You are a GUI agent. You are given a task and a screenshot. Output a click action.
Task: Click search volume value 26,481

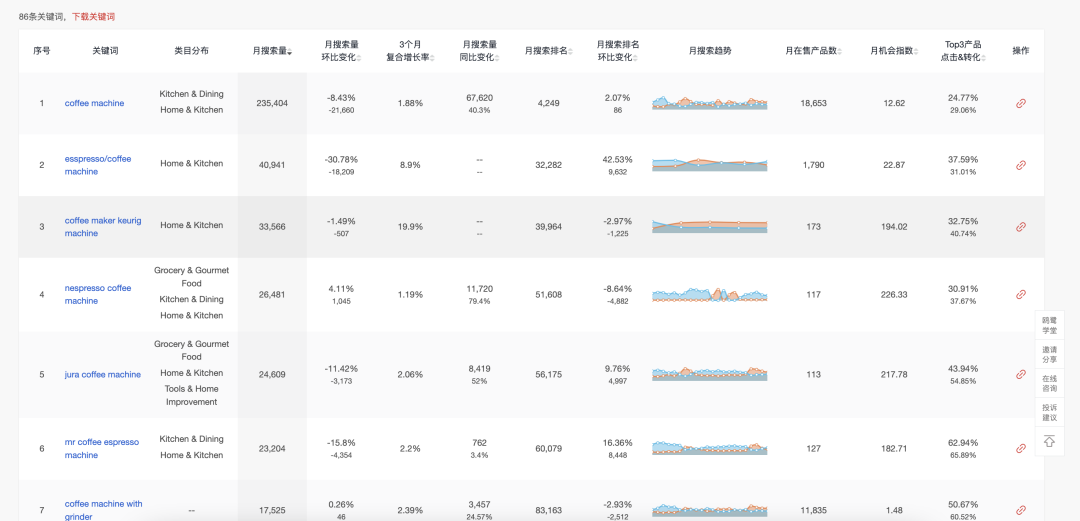(x=272, y=294)
